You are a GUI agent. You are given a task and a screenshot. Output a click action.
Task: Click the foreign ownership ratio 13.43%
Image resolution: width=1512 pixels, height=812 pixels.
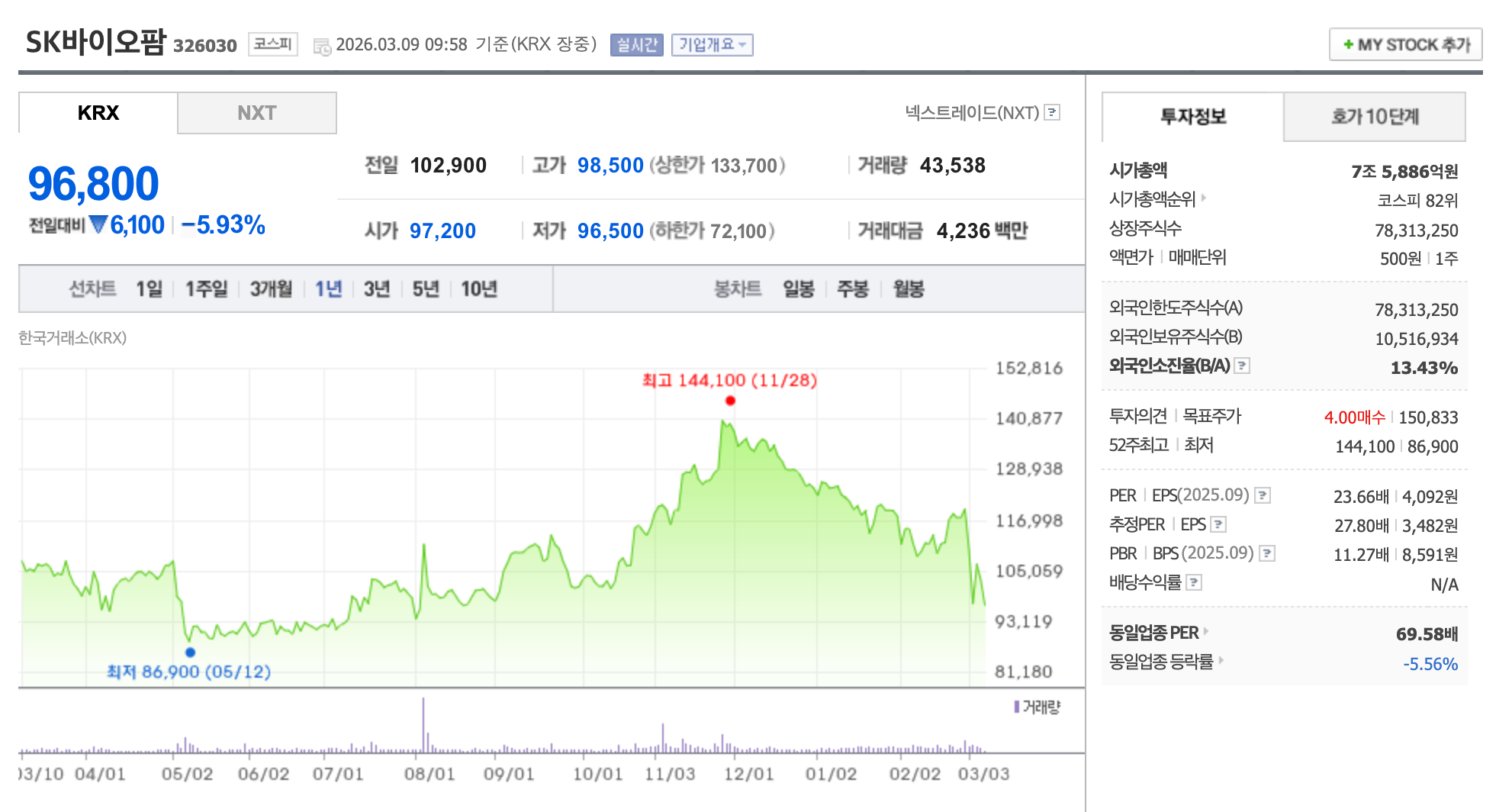click(1424, 369)
